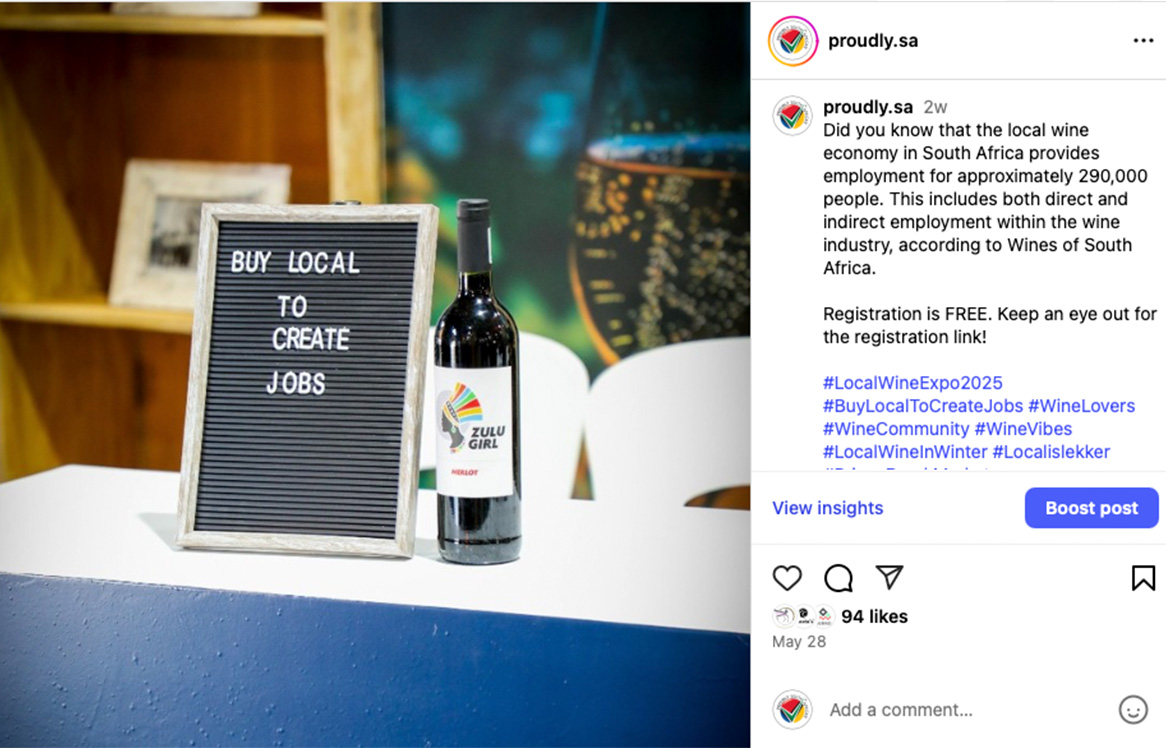Viewport: 1166px width, 748px height.
Task: Like the post with the heart icon
Action: tap(787, 578)
